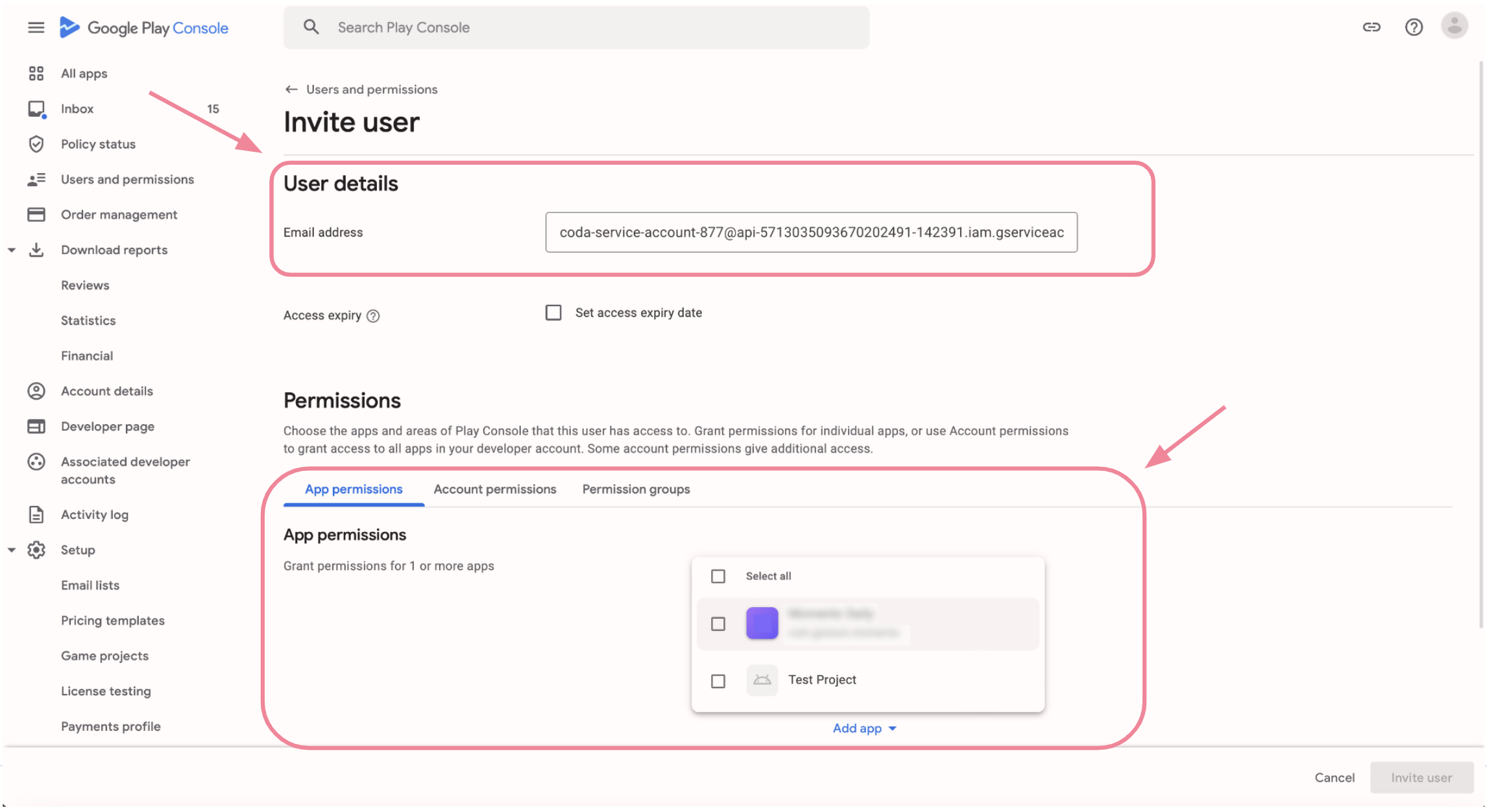This screenshot has height=812, width=1487.
Task: Open the help question mark icon
Action: click(x=1414, y=27)
